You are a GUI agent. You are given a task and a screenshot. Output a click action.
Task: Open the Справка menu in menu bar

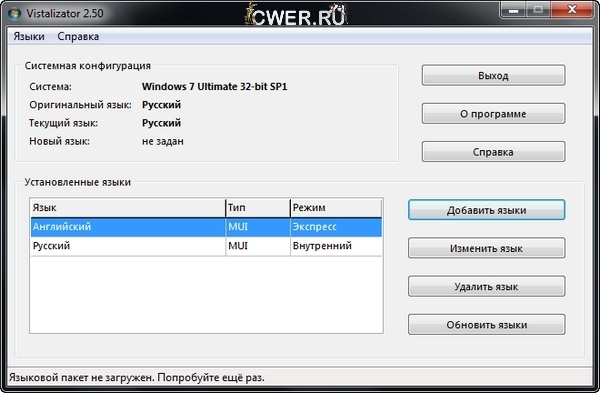pyautogui.click(x=78, y=36)
